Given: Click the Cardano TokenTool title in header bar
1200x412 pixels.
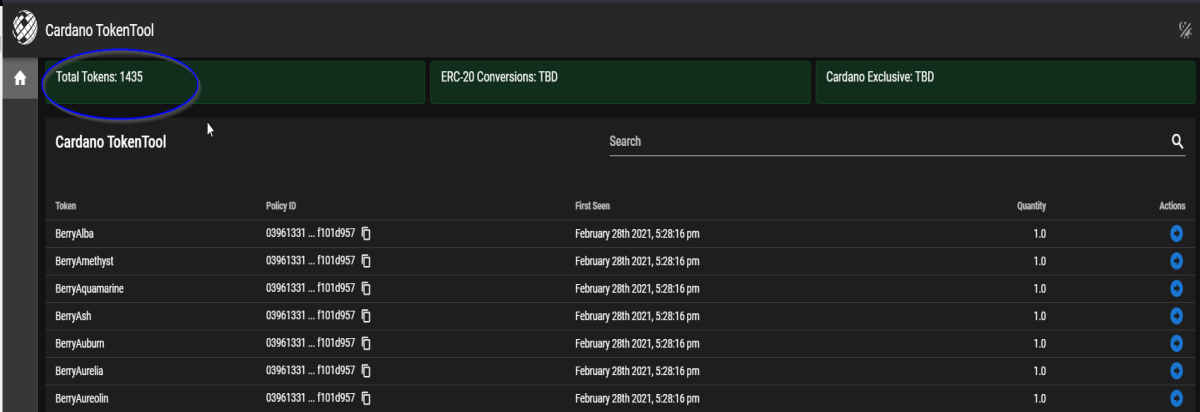Looking at the screenshot, I should pos(100,32).
